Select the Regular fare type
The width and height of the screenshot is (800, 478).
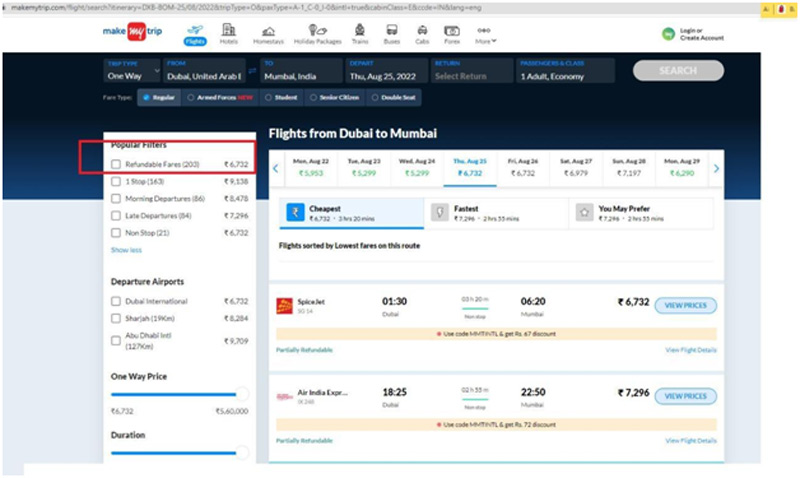click(159, 97)
